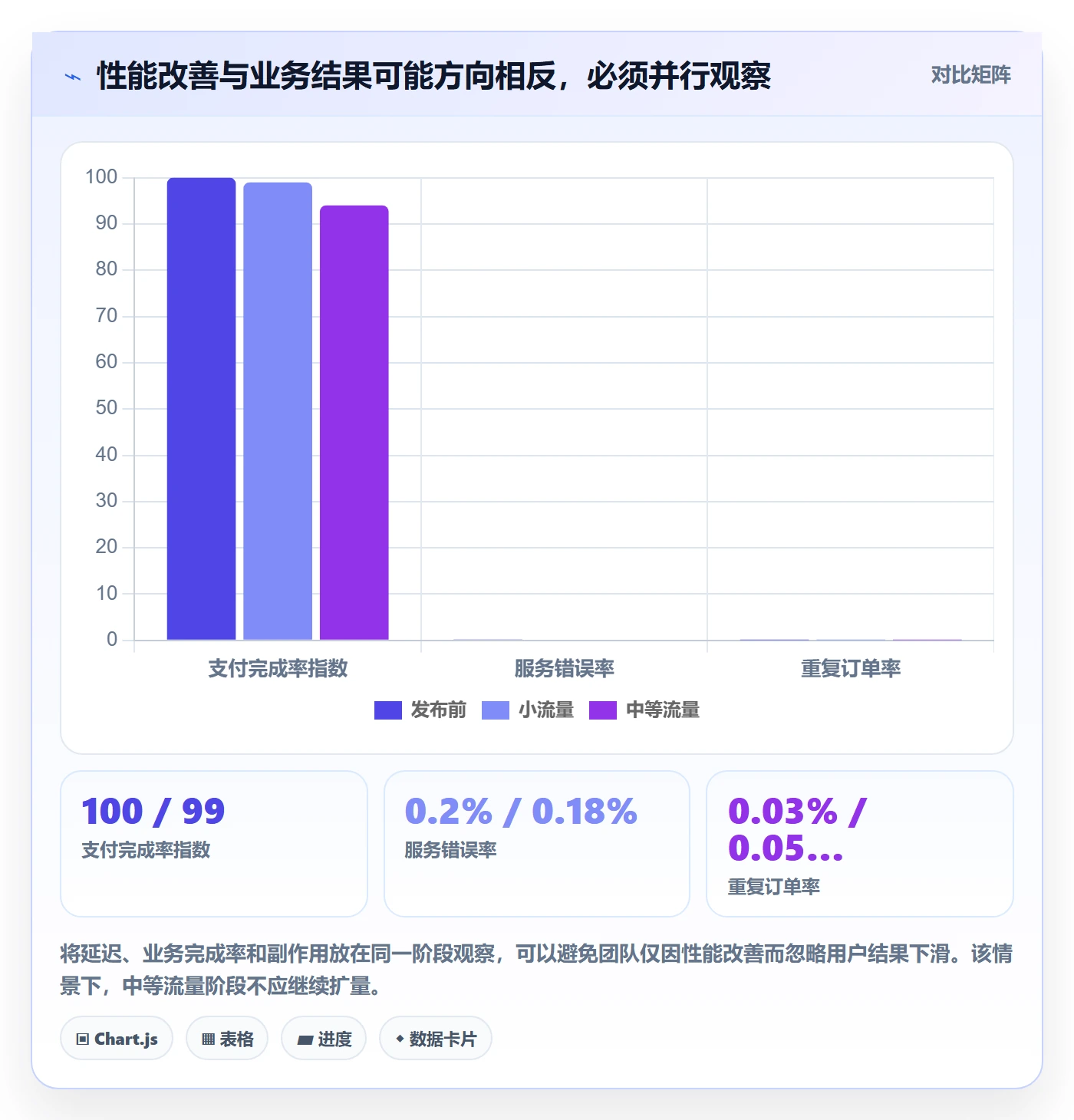
Task: Click the y-axis tick label 50
Action: click(x=107, y=407)
